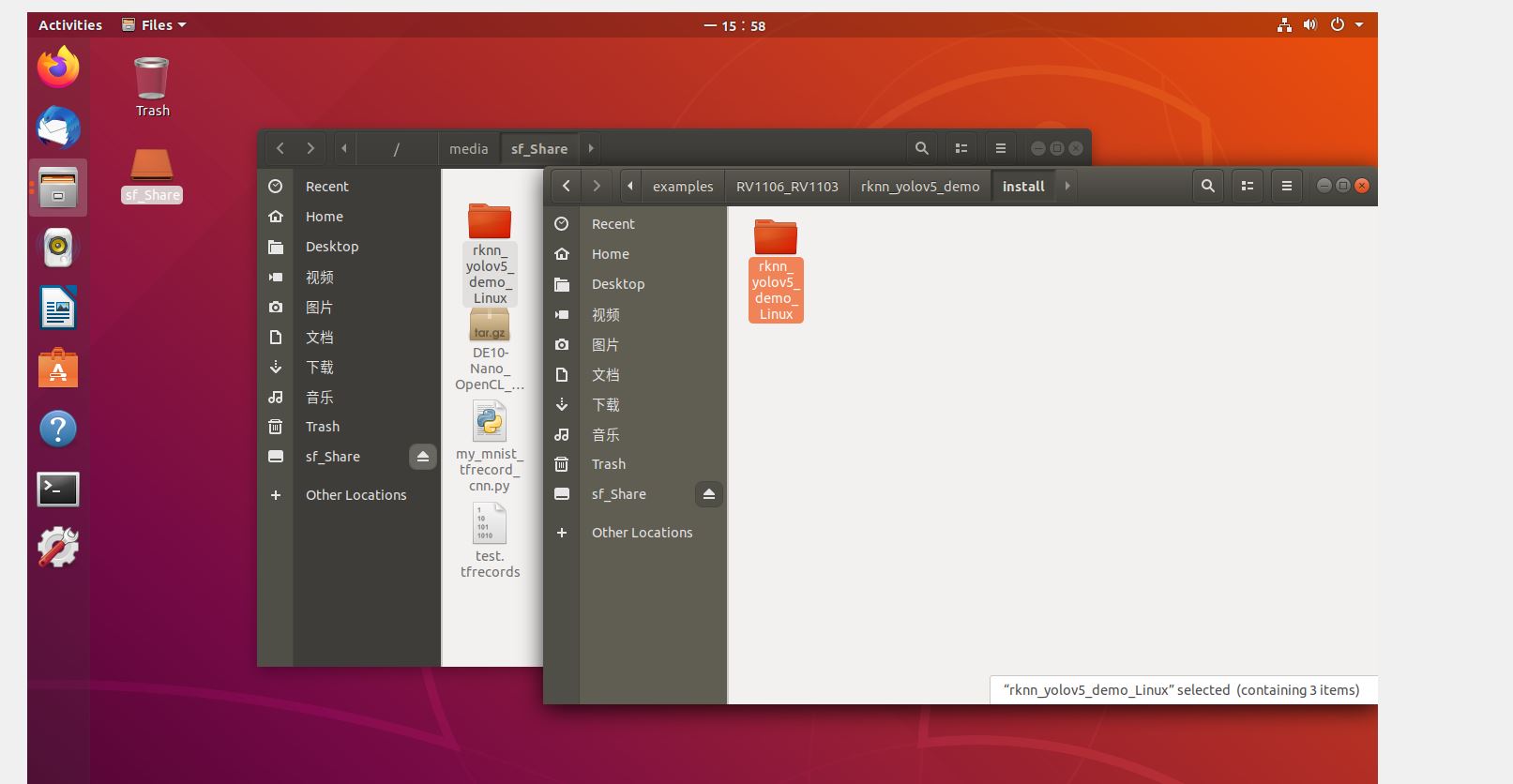The image size is (1513, 784).
Task: Open Desktop in install window sidebar
Action: coord(635,284)
